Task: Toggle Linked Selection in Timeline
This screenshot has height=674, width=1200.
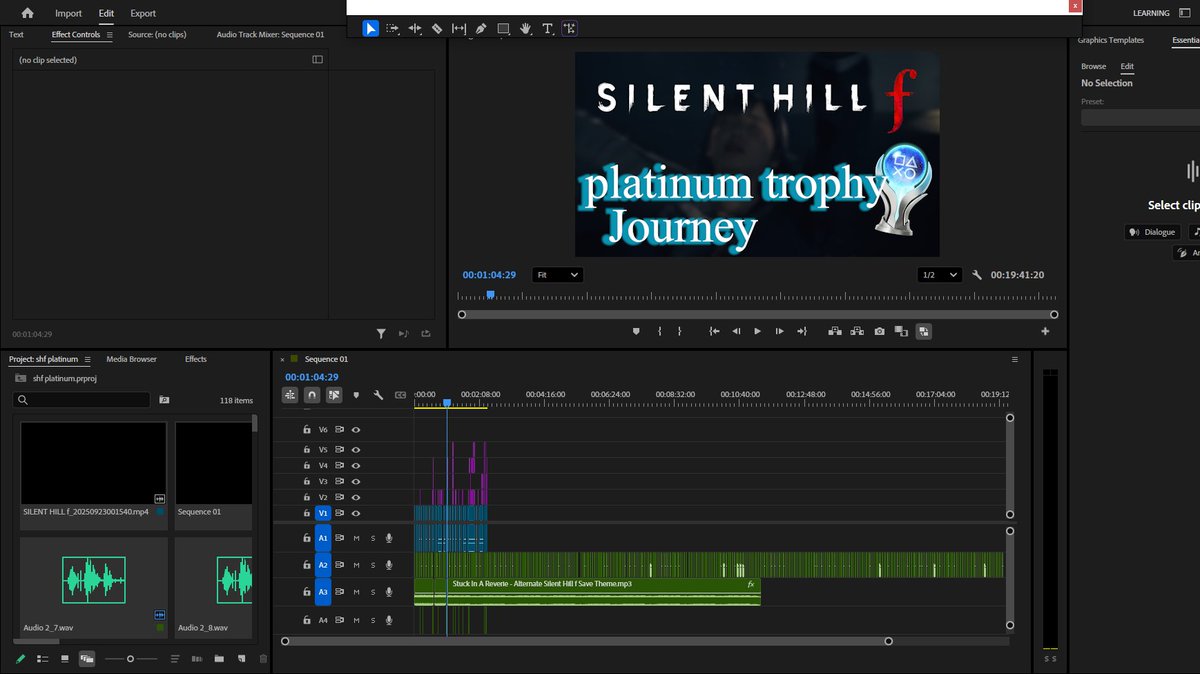Action: pos(334,395)
